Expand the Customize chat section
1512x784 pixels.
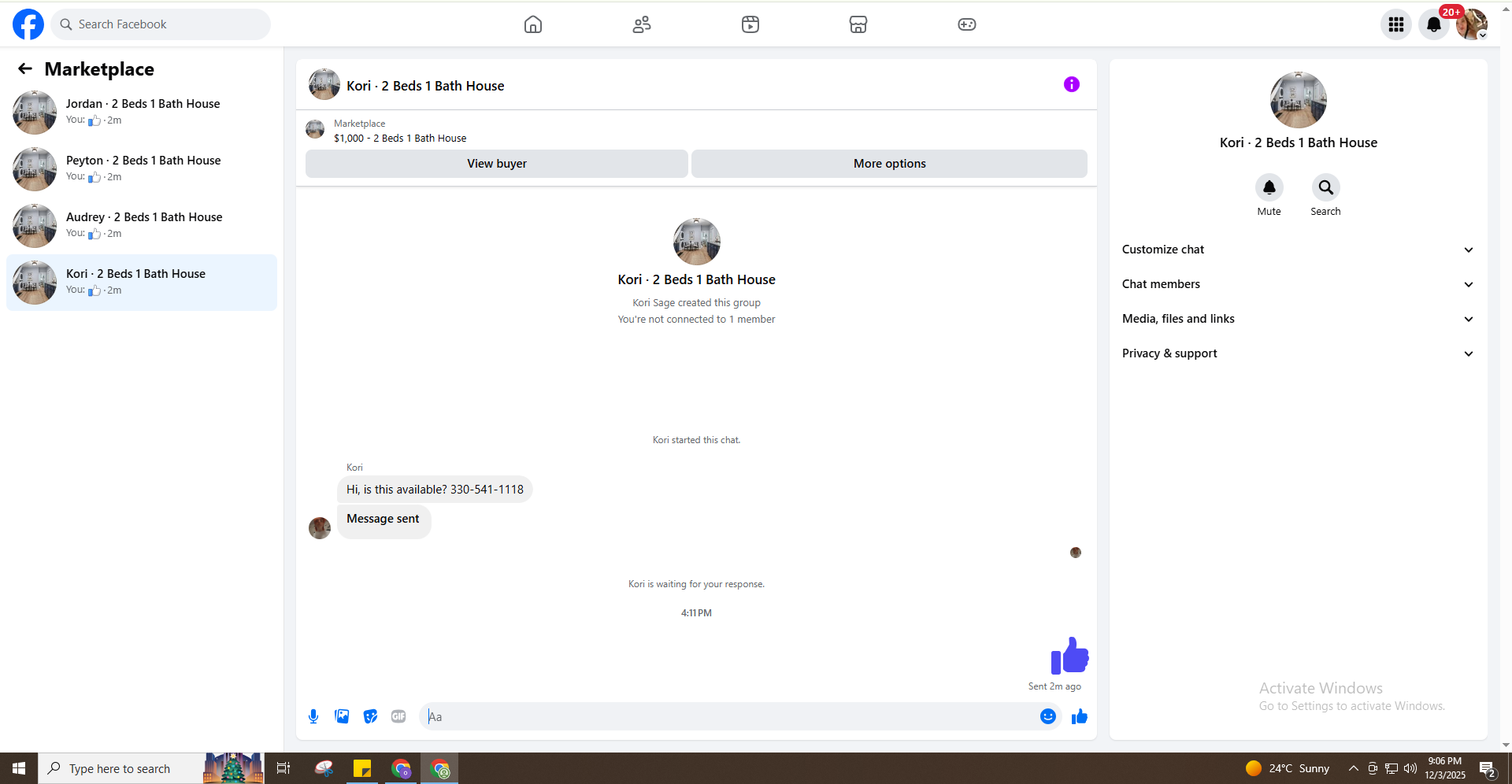(1298, 250)
